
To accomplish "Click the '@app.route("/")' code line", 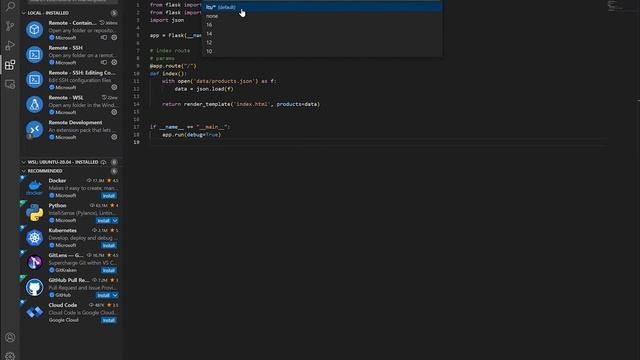I will [173, 66].
